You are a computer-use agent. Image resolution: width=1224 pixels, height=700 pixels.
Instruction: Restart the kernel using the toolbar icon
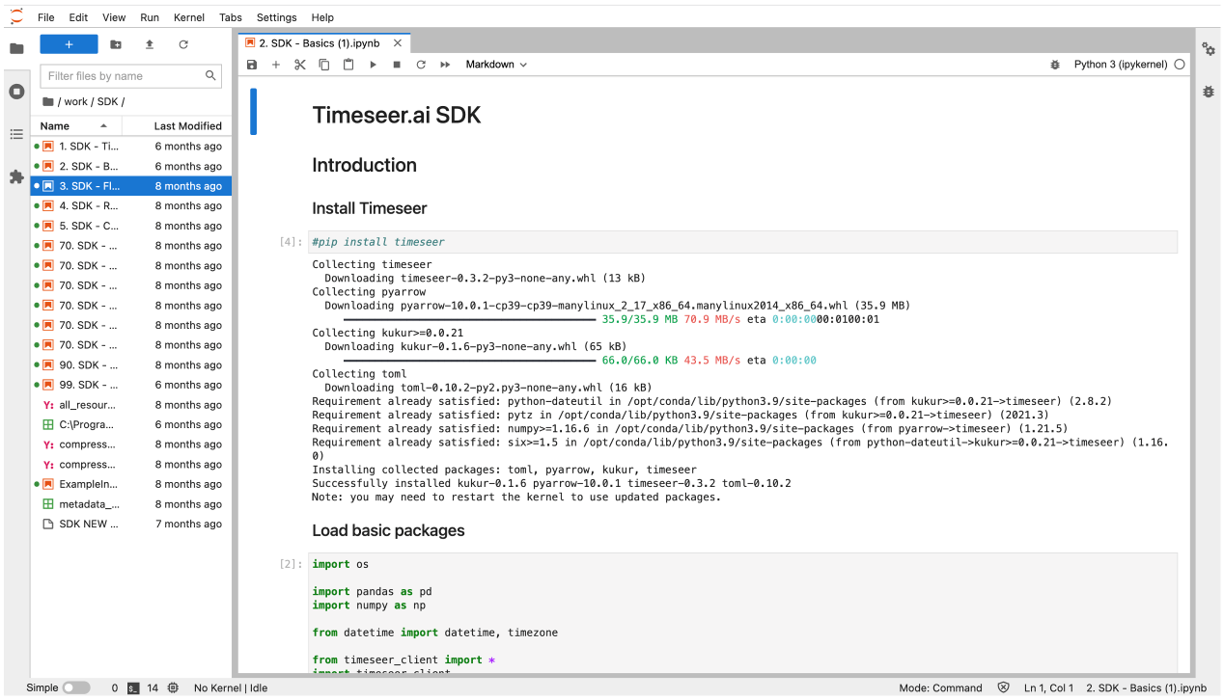point(420,64)
